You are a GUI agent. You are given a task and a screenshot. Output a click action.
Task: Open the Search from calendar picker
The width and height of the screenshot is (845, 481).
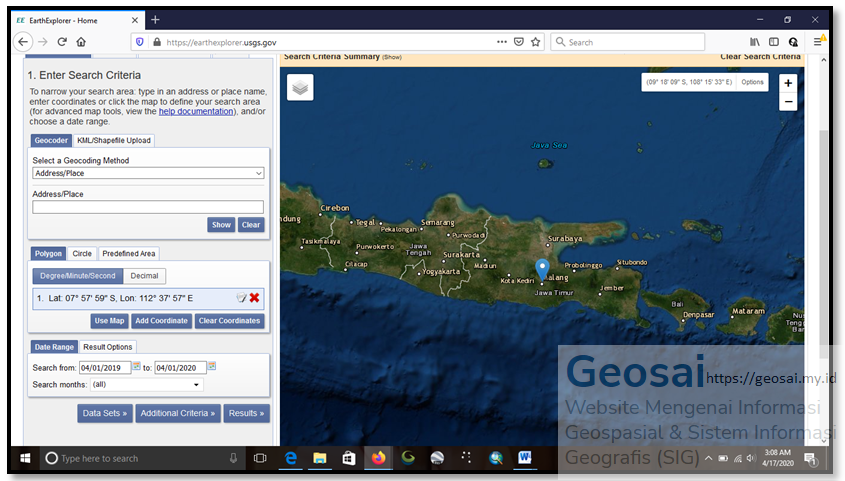137,366
